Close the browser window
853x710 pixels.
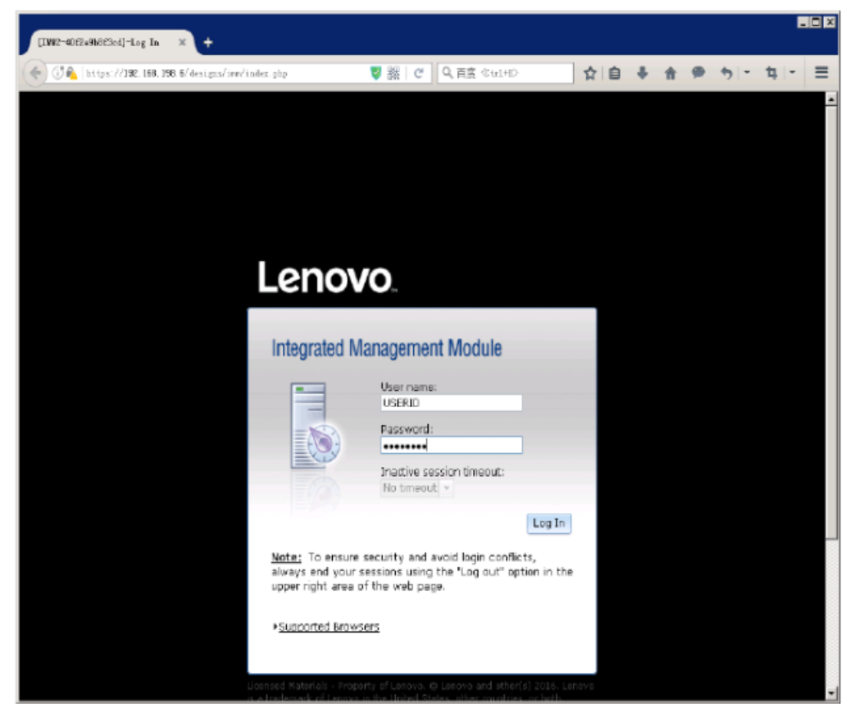coord(829,22)
